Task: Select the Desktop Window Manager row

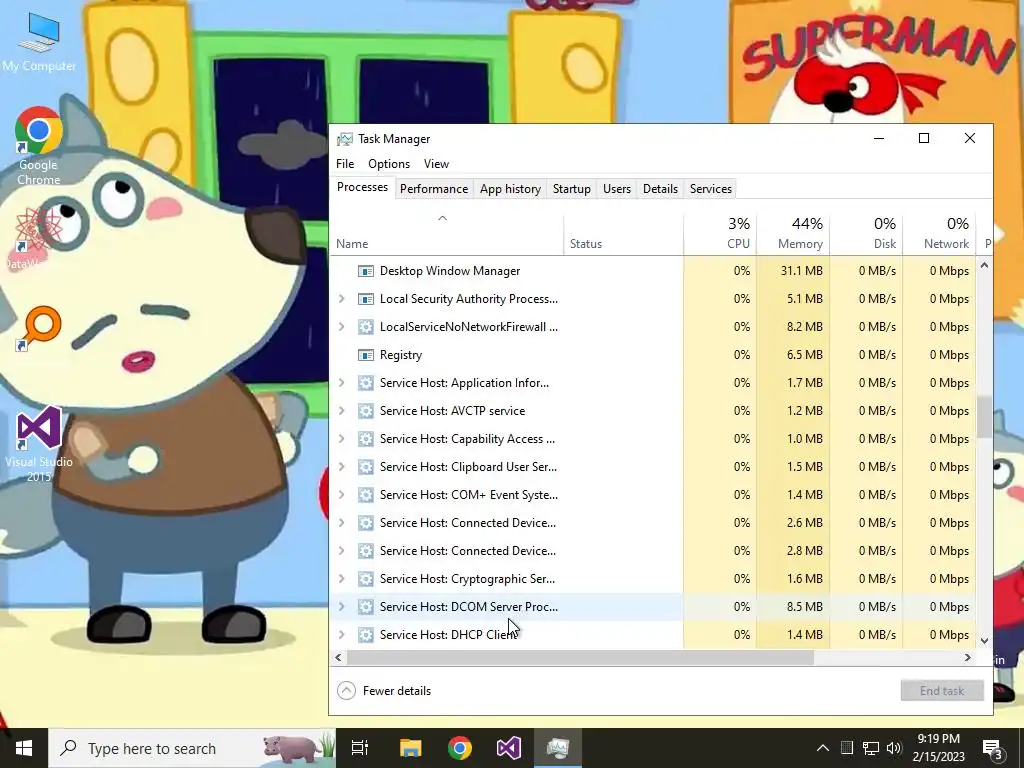Action: coord(652,271)
